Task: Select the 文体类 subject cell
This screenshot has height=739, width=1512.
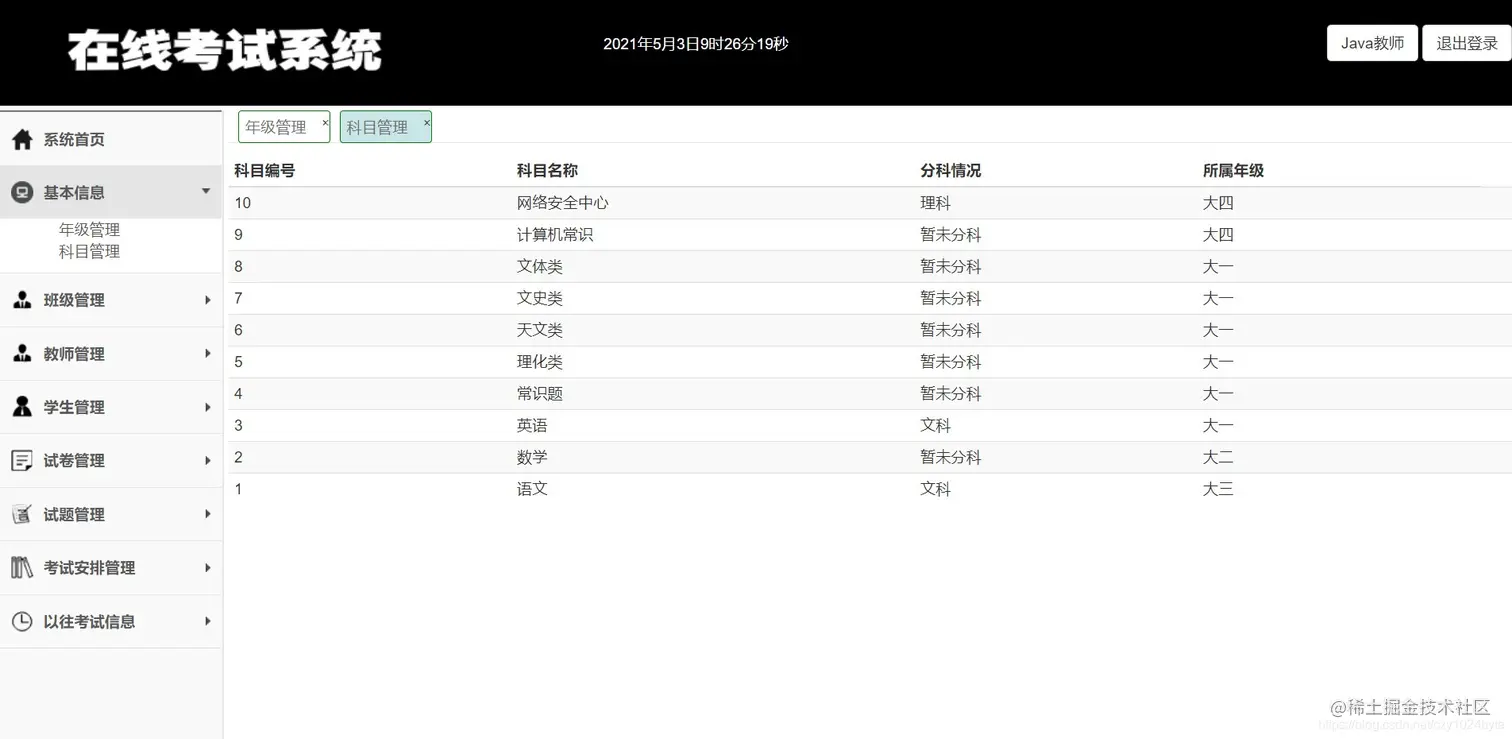Action: (x=540, y=267)
